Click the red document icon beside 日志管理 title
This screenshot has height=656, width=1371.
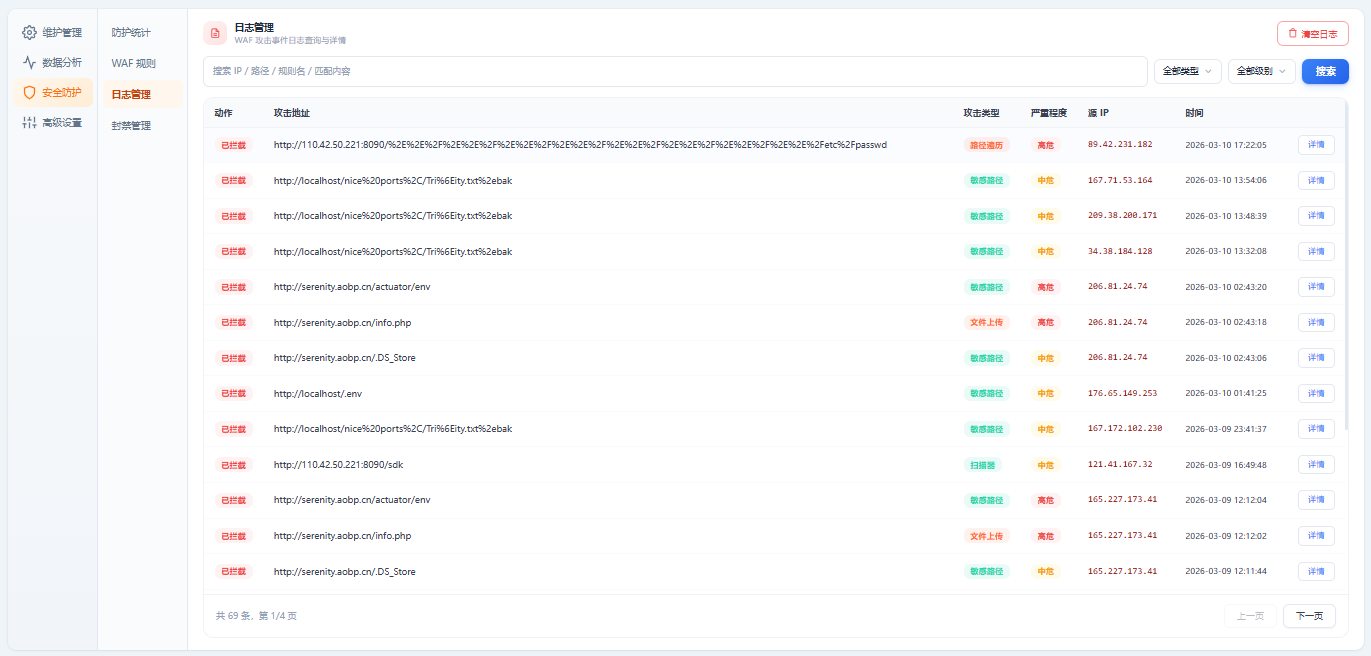215,33
